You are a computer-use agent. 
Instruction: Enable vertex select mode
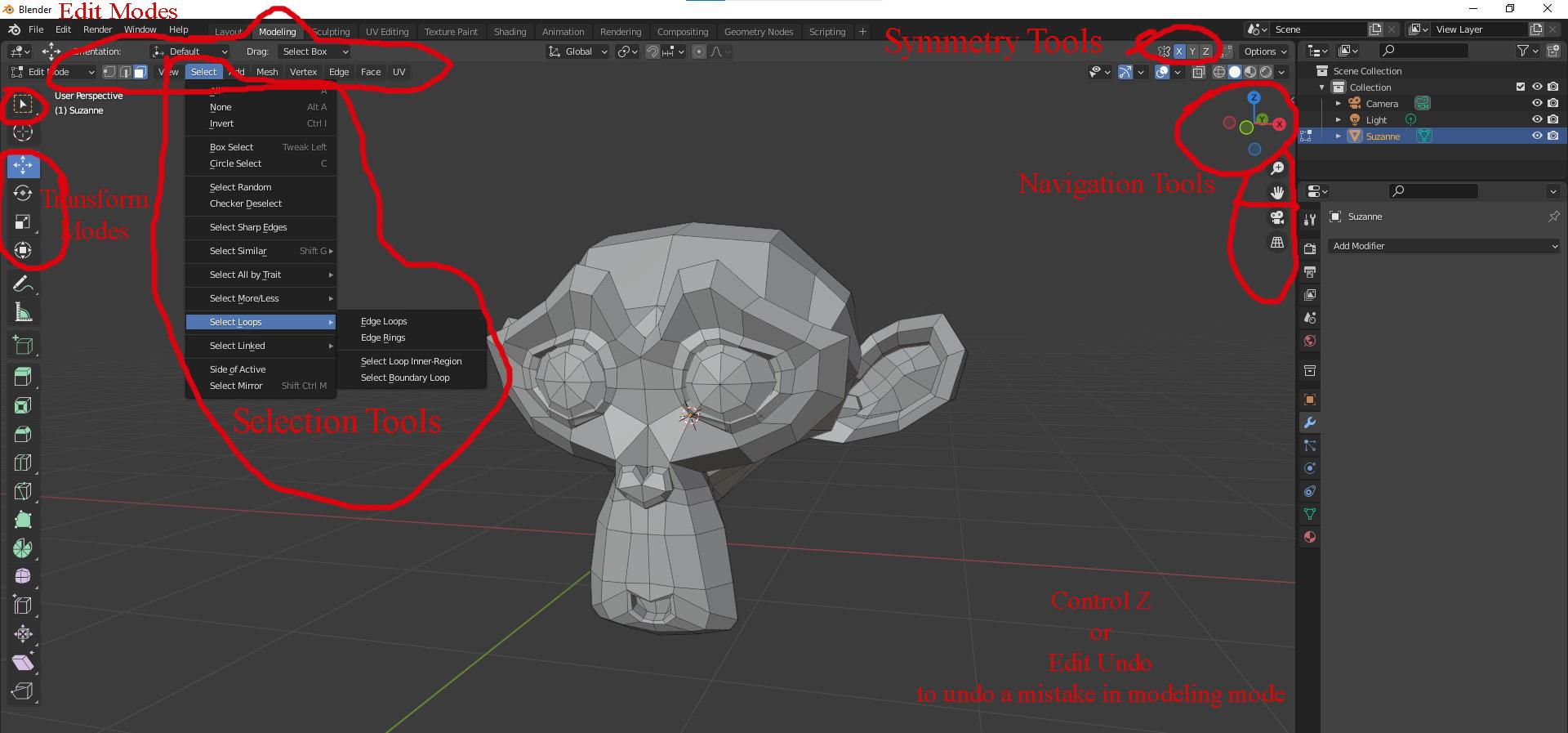[109, 72]
